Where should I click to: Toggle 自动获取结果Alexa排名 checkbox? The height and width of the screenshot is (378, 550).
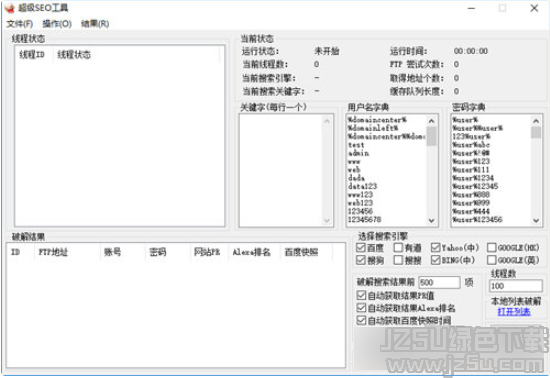[361, 308]
